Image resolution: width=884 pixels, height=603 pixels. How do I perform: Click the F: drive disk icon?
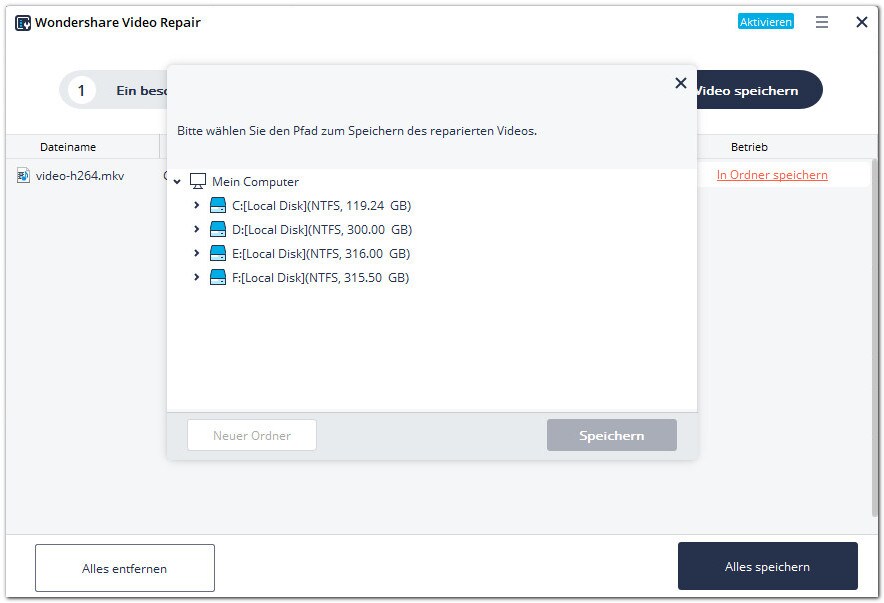click(218, 278)
